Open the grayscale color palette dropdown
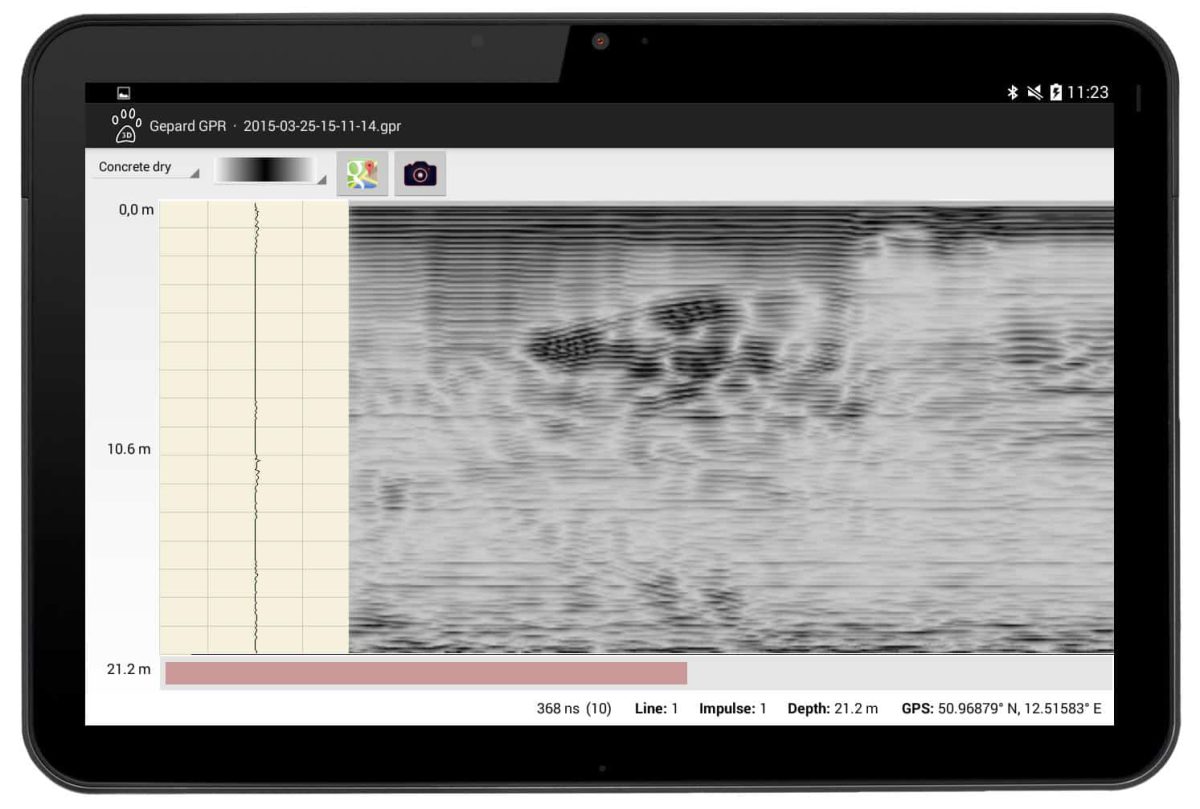Image resolution: width=1200 pixels, height=809 pixels. pos(270,170)
